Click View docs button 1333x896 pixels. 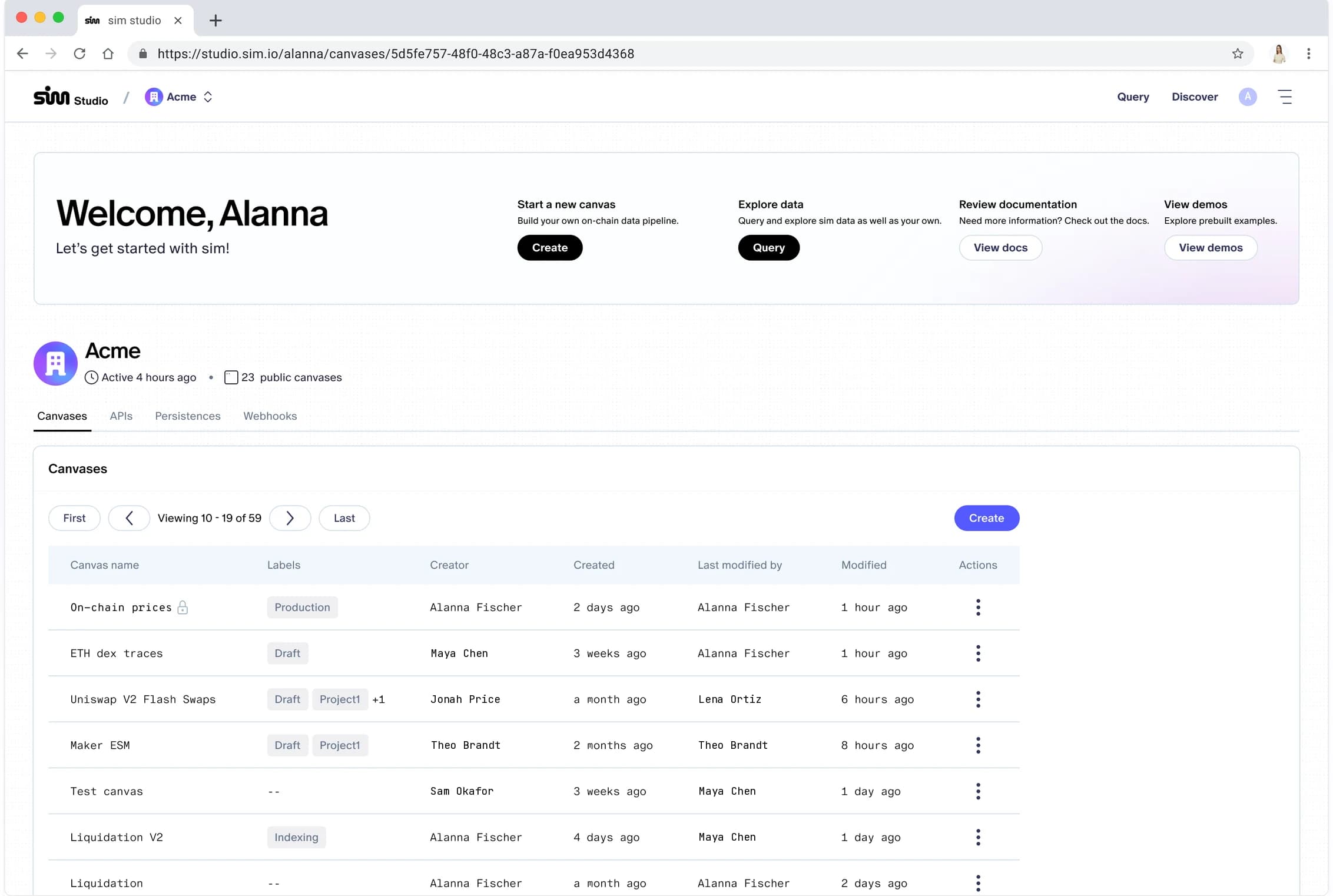pos(1000,247)
